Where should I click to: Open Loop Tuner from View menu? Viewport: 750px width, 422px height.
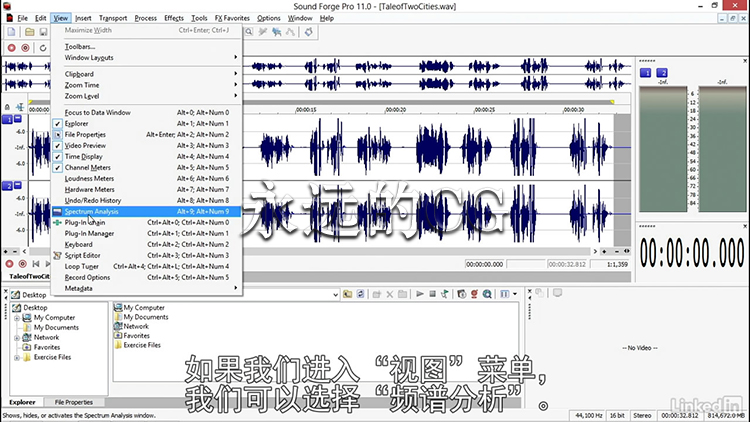(x=146, y=267)
